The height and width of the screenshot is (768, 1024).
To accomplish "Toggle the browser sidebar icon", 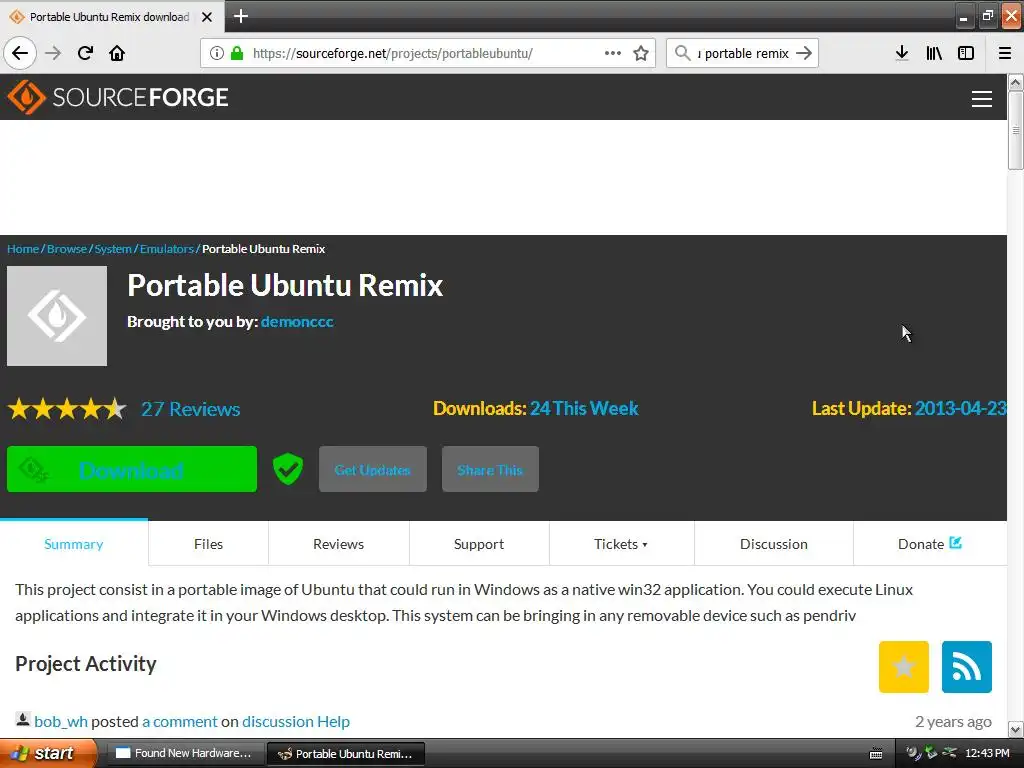I will pyautogui.click(x=966, y=53).
